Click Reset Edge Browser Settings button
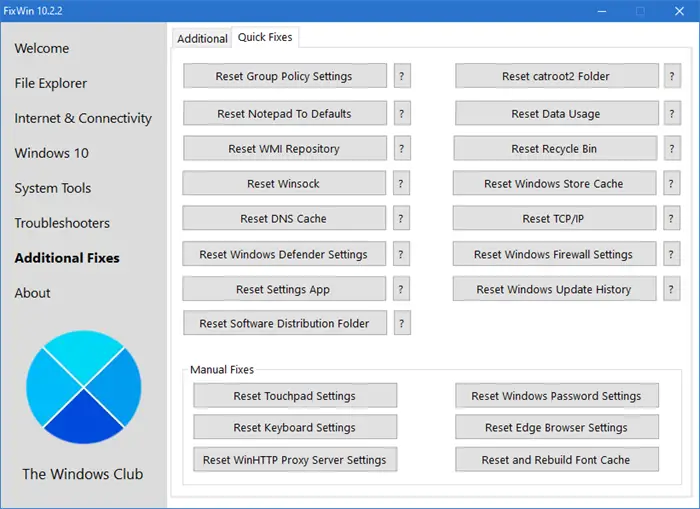The image size is (700, 509). point(557,427)
